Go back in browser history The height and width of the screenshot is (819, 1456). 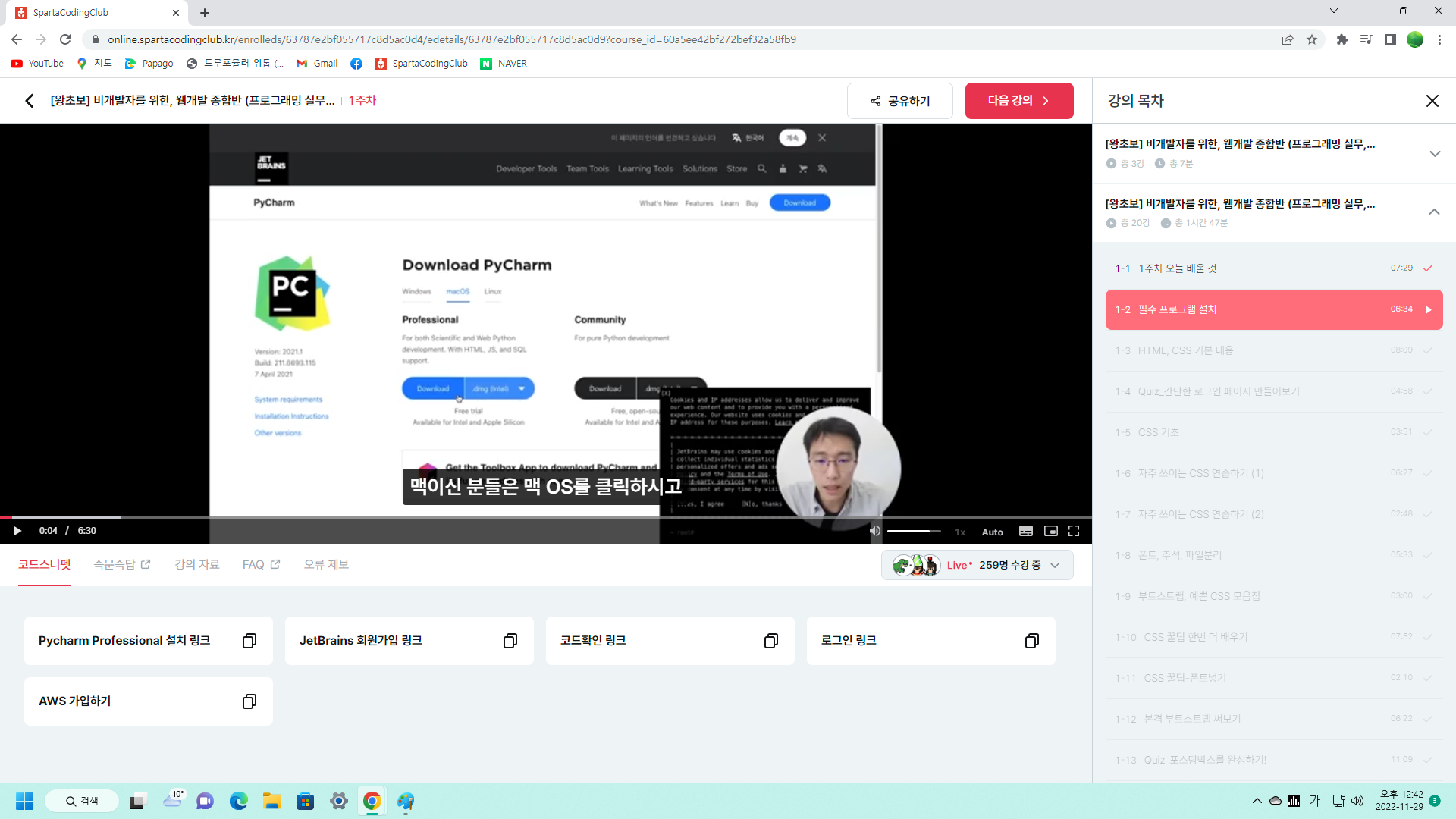[17, 39]
